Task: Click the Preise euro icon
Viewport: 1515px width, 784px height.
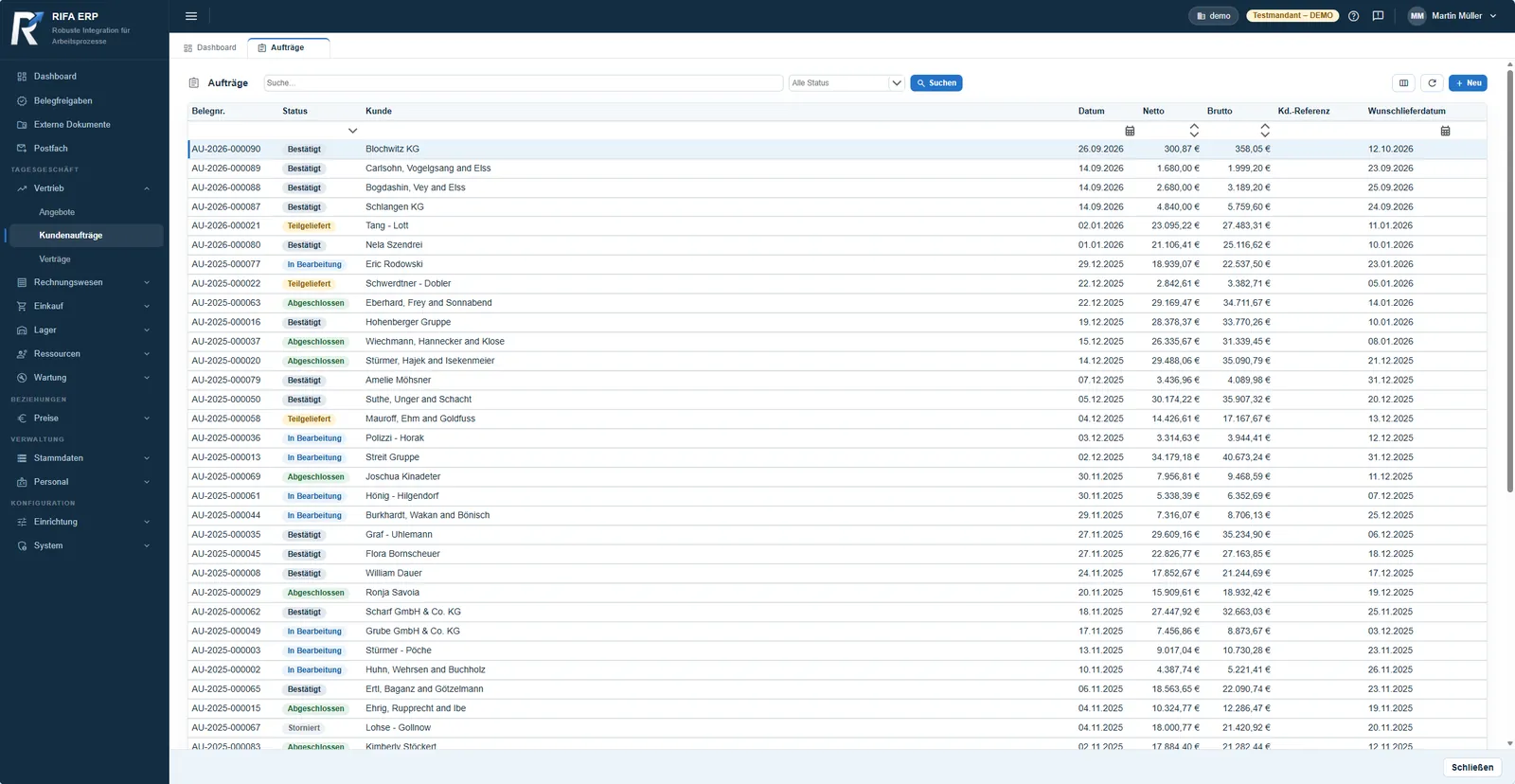Action: coord(22,419)
